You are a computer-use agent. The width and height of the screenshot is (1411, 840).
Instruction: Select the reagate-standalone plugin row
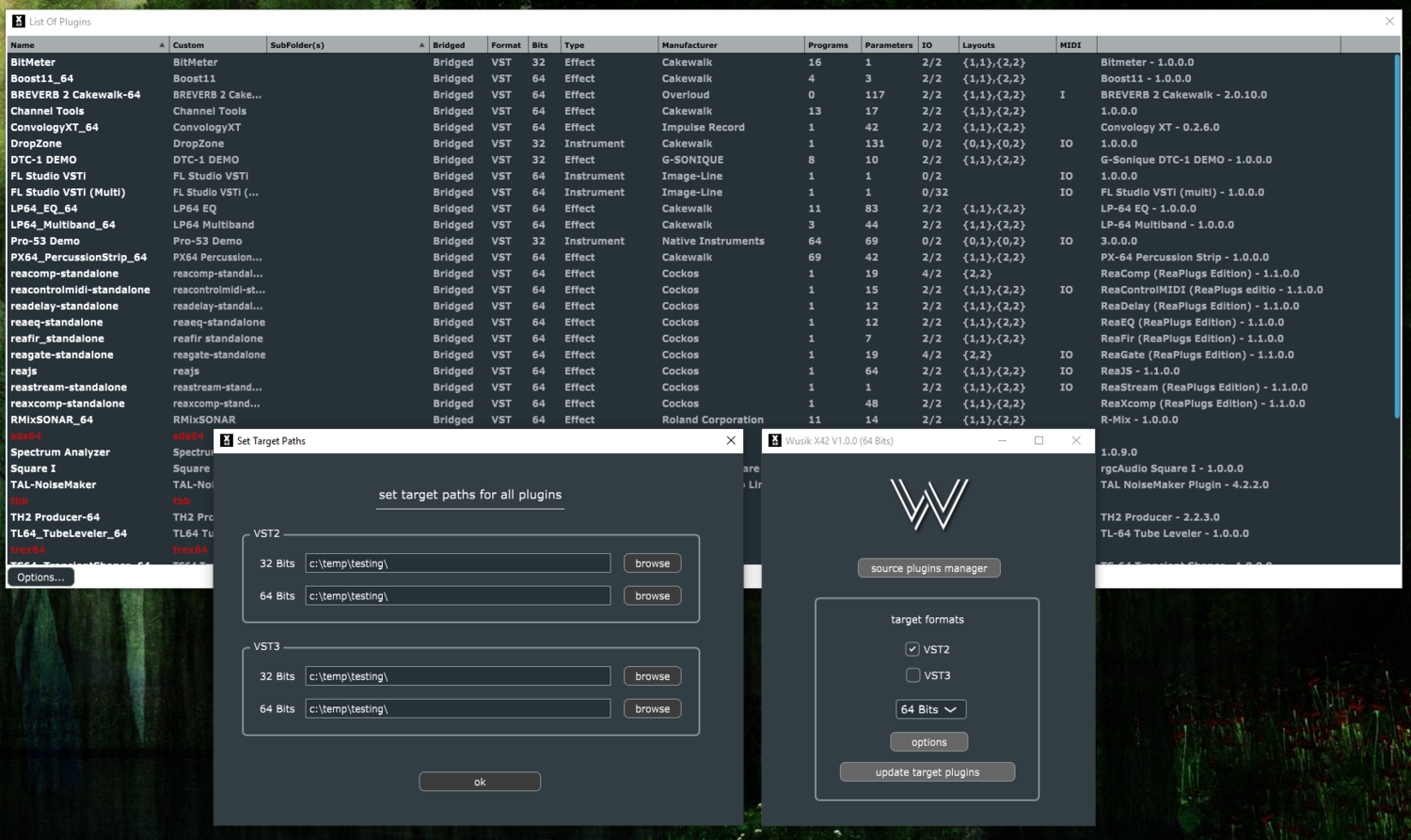click(701, 355)
